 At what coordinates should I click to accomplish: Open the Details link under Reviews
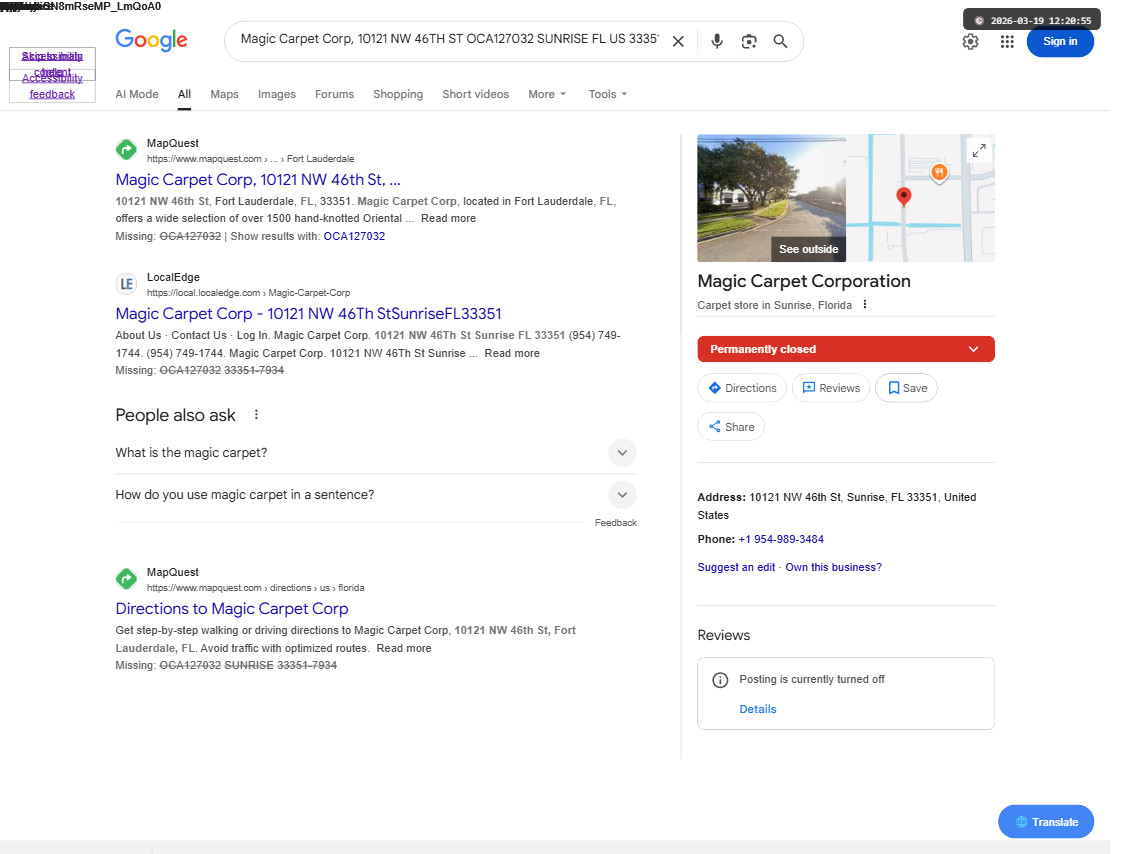(758, 709)
